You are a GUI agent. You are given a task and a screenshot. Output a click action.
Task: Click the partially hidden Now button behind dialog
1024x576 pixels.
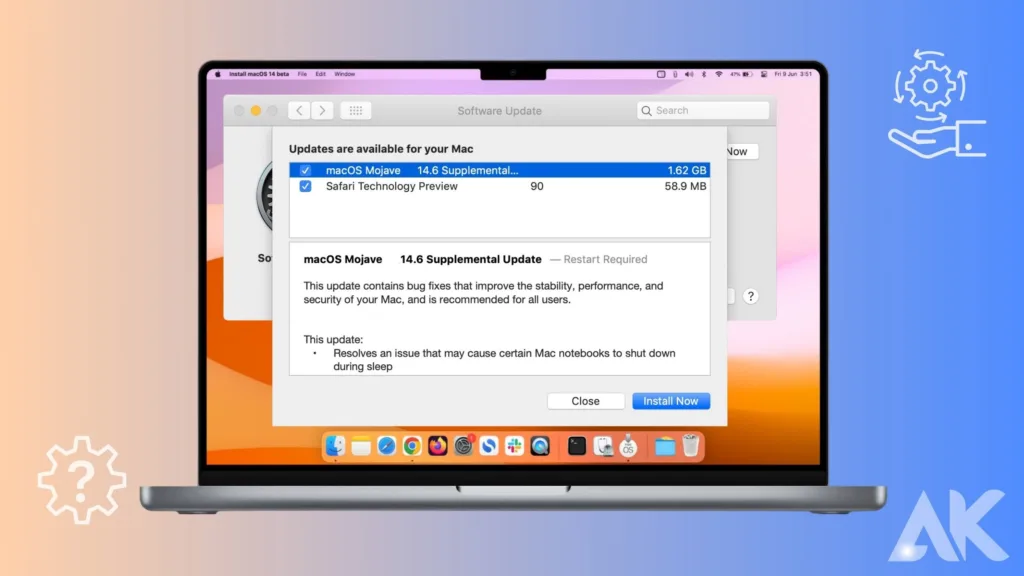(742, 152)
